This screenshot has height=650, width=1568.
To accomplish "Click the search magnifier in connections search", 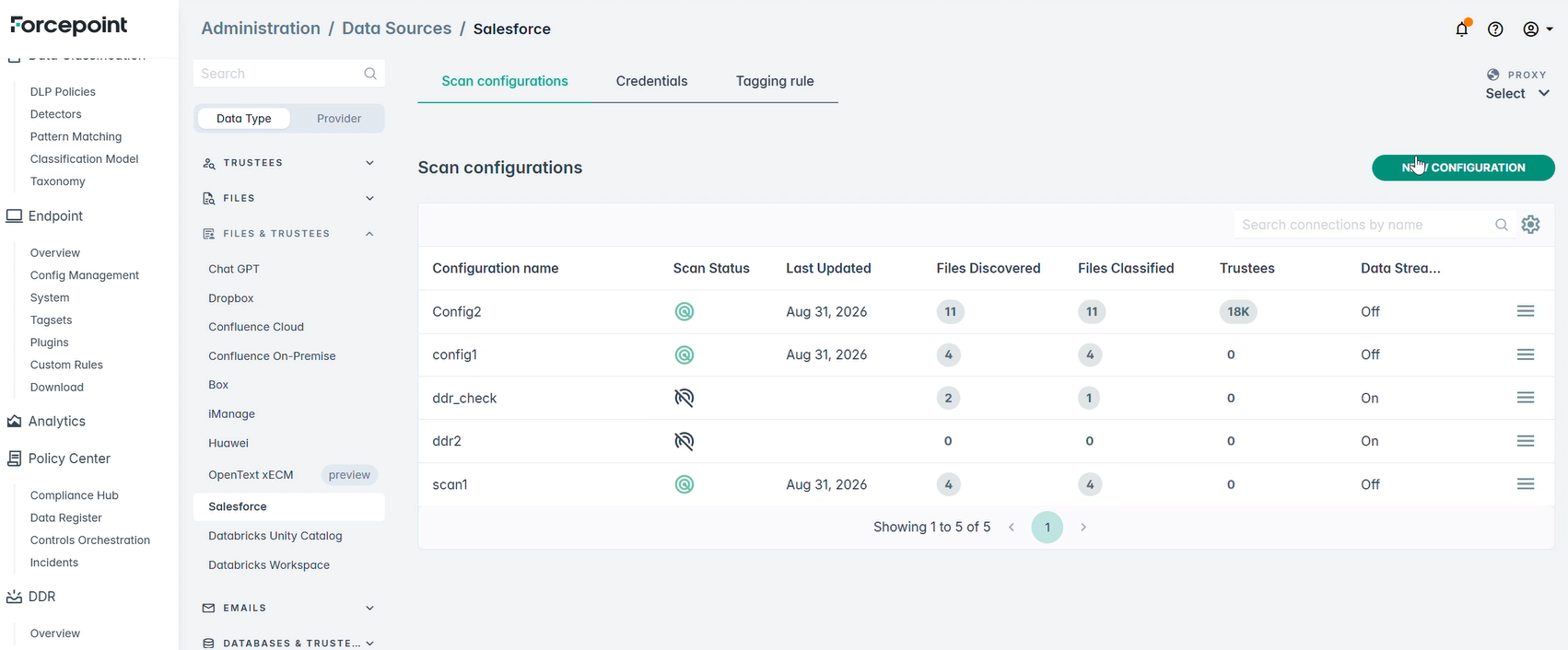I will tap(1502, 225).
